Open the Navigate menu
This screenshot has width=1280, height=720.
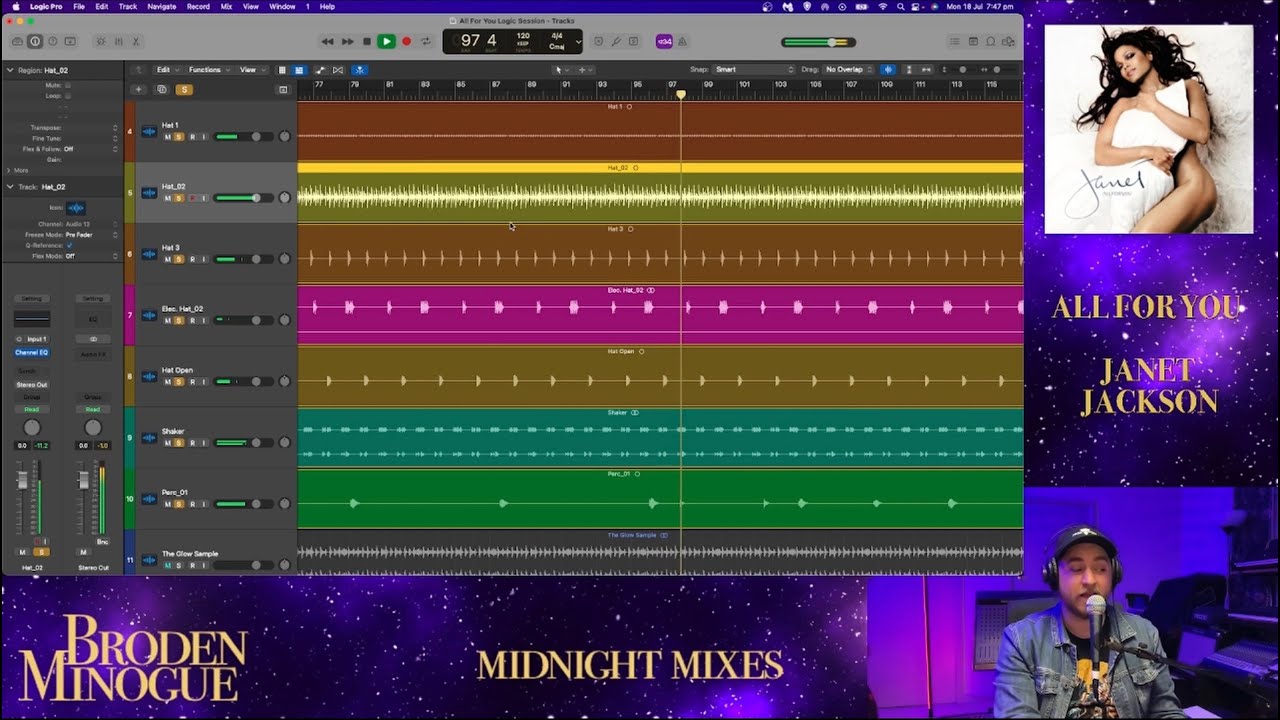[162, 6]
